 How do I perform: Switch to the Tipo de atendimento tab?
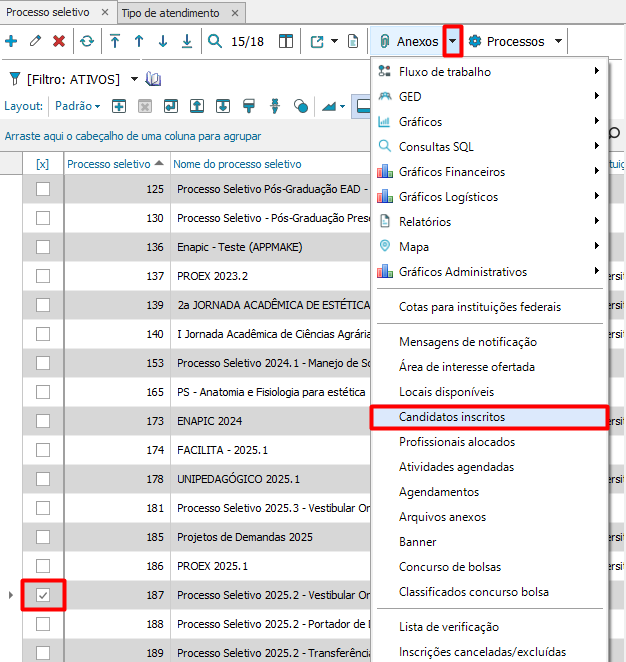[x=170, y=12]
